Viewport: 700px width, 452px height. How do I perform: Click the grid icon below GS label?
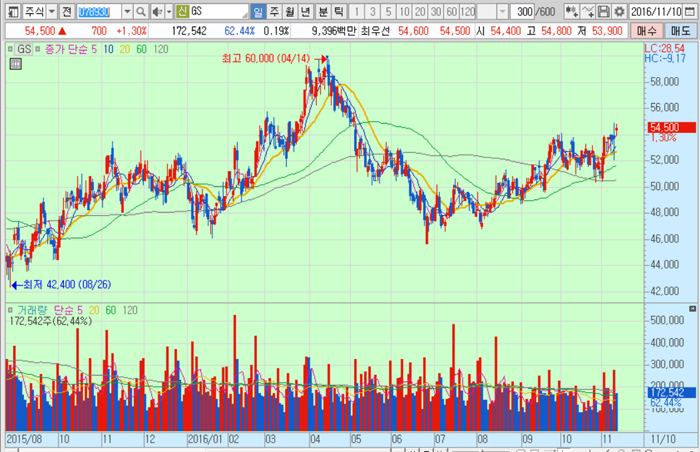[15, 64]
